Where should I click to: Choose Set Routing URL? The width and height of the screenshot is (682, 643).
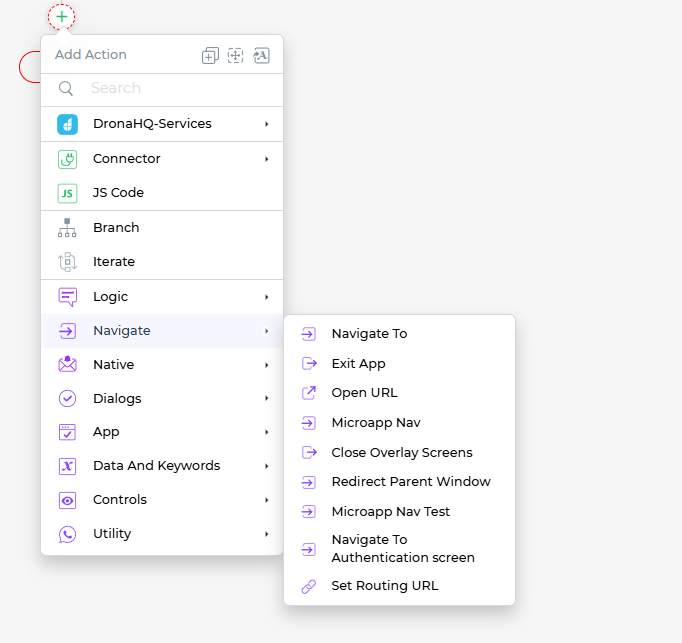399,586
